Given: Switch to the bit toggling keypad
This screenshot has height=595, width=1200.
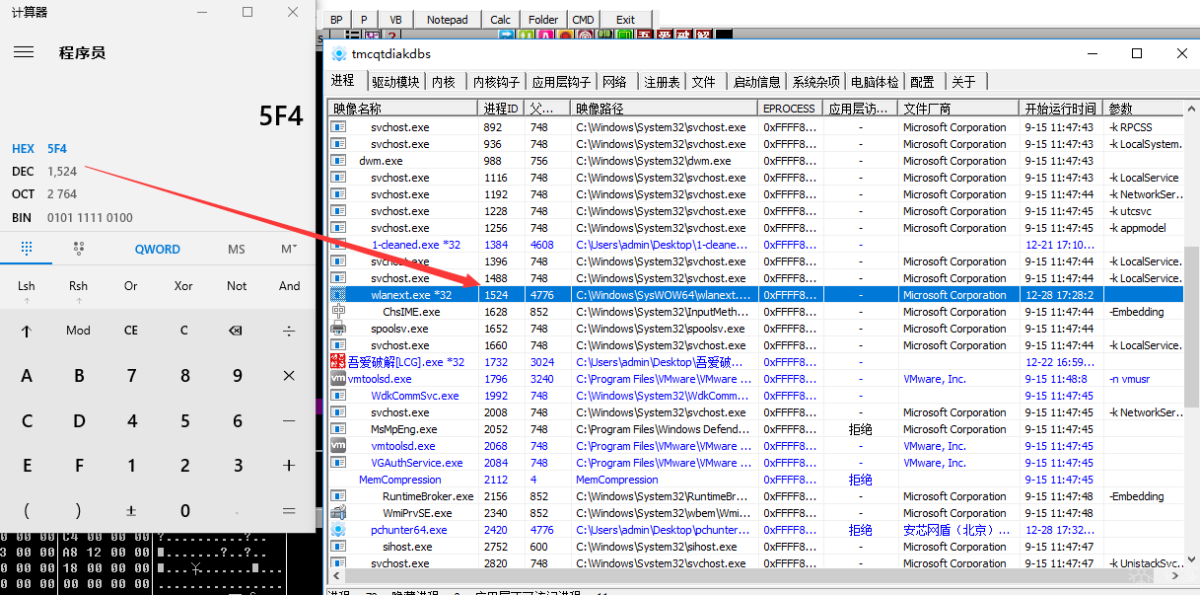Looking at the screenshot, I should (79, 249).
